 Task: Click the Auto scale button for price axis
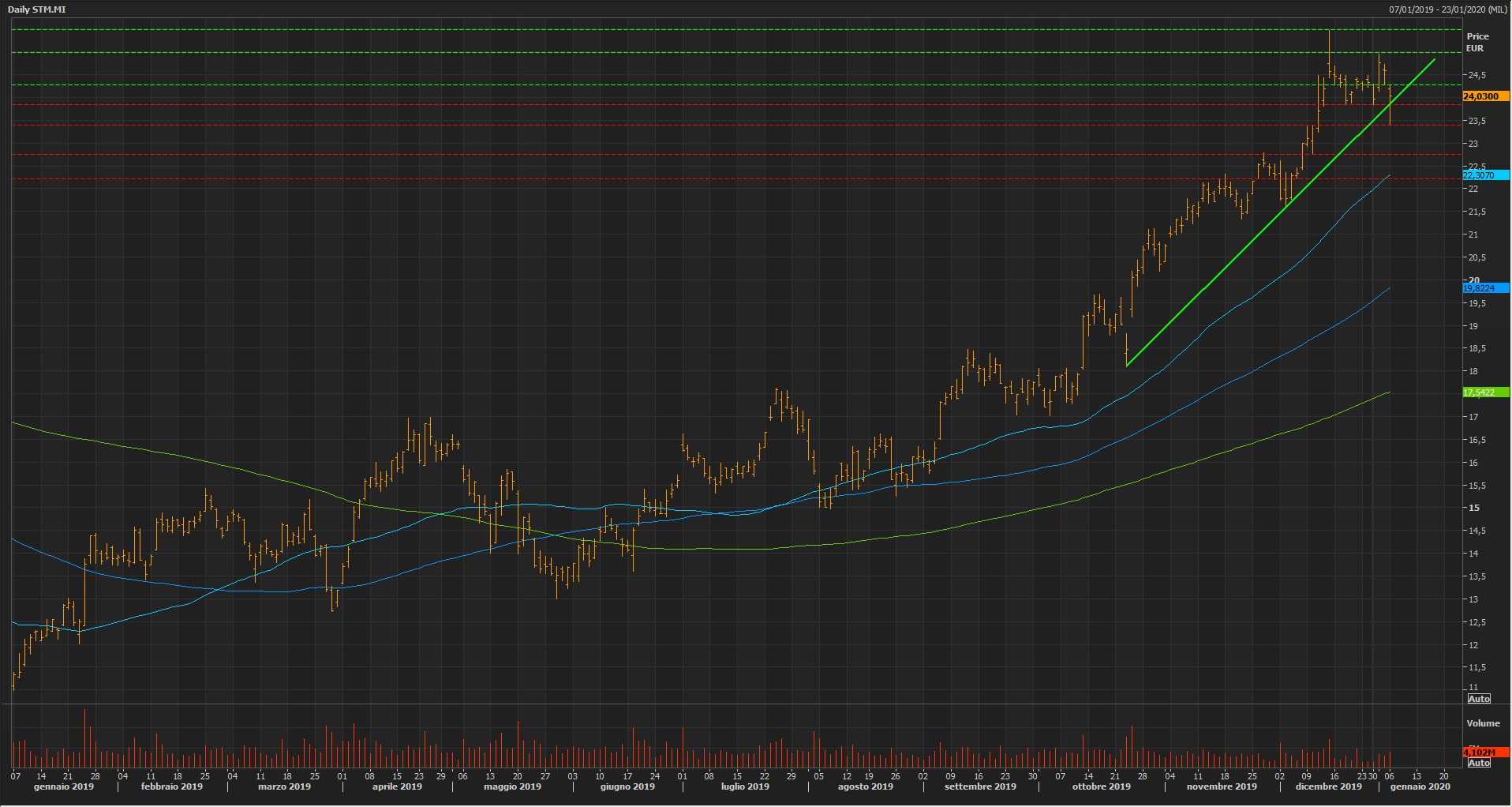click(1478, 699)
